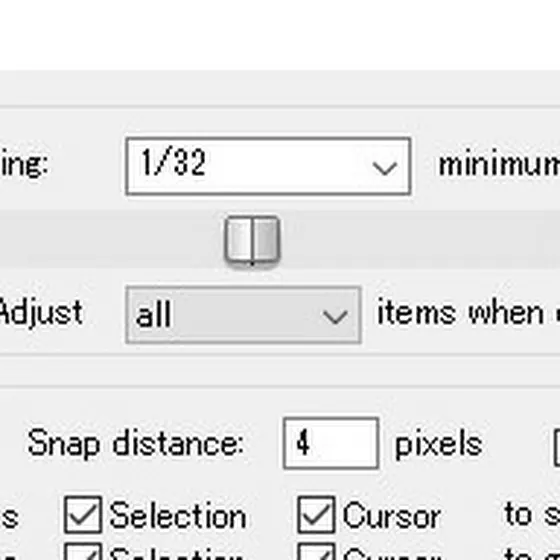
Task: Toggle the upper Cursor checkbox
Action: pyautogui.click(x=316, y=515)
